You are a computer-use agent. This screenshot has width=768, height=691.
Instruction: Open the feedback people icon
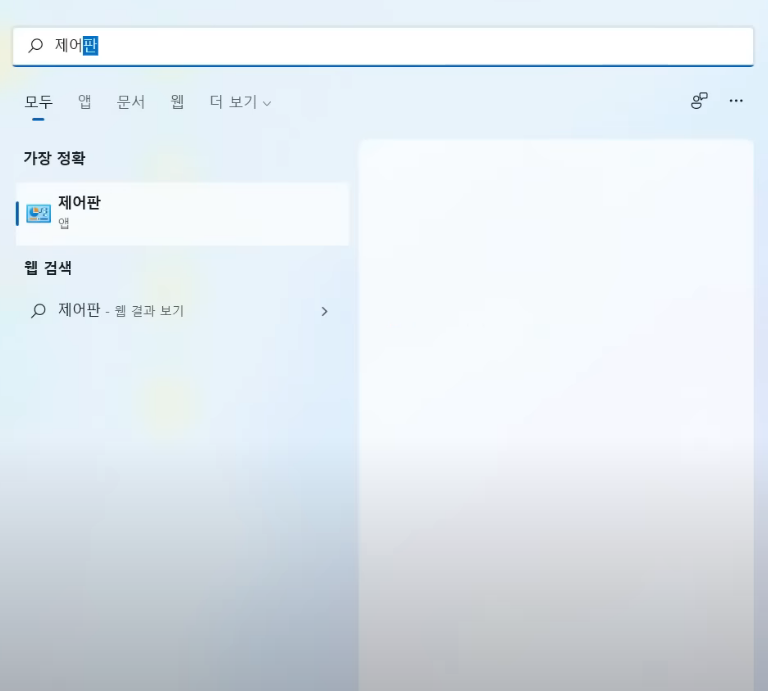pyautogui.click(x=699, y=101)
